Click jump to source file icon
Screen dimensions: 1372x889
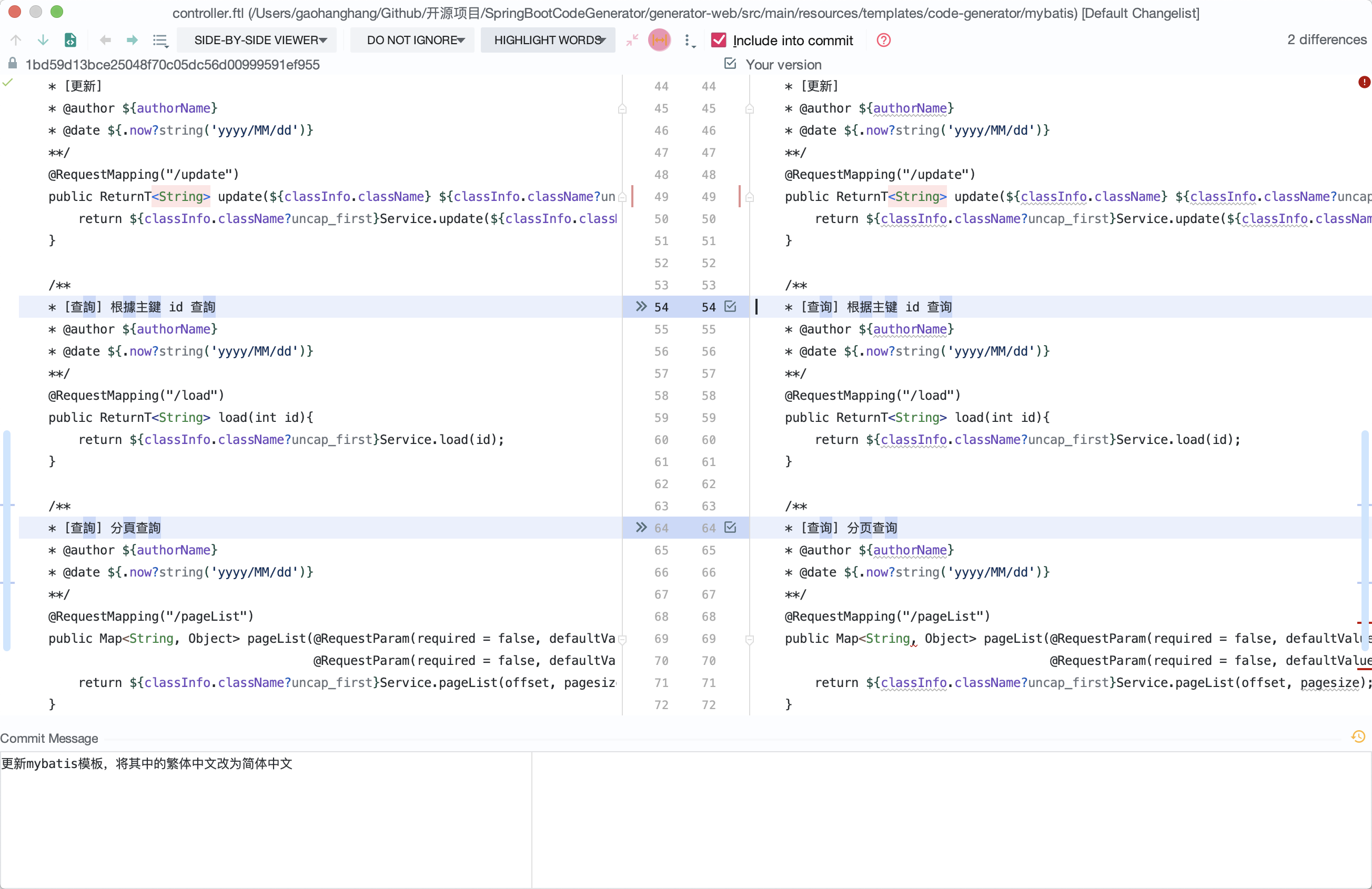70,40
